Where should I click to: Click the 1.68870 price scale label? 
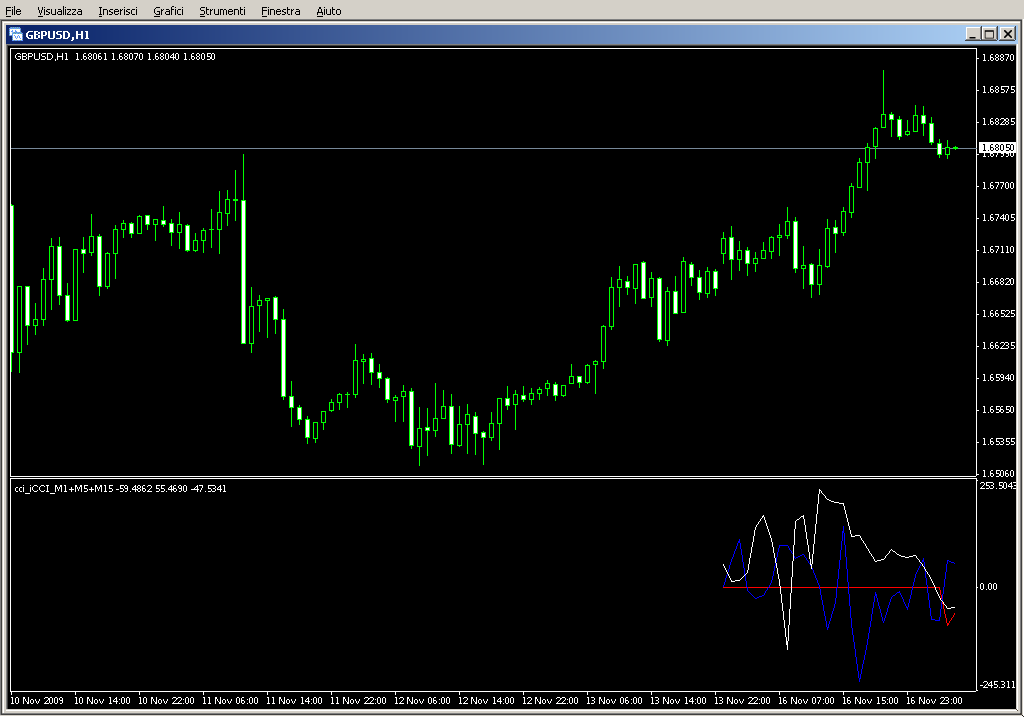tap(997, 58)
